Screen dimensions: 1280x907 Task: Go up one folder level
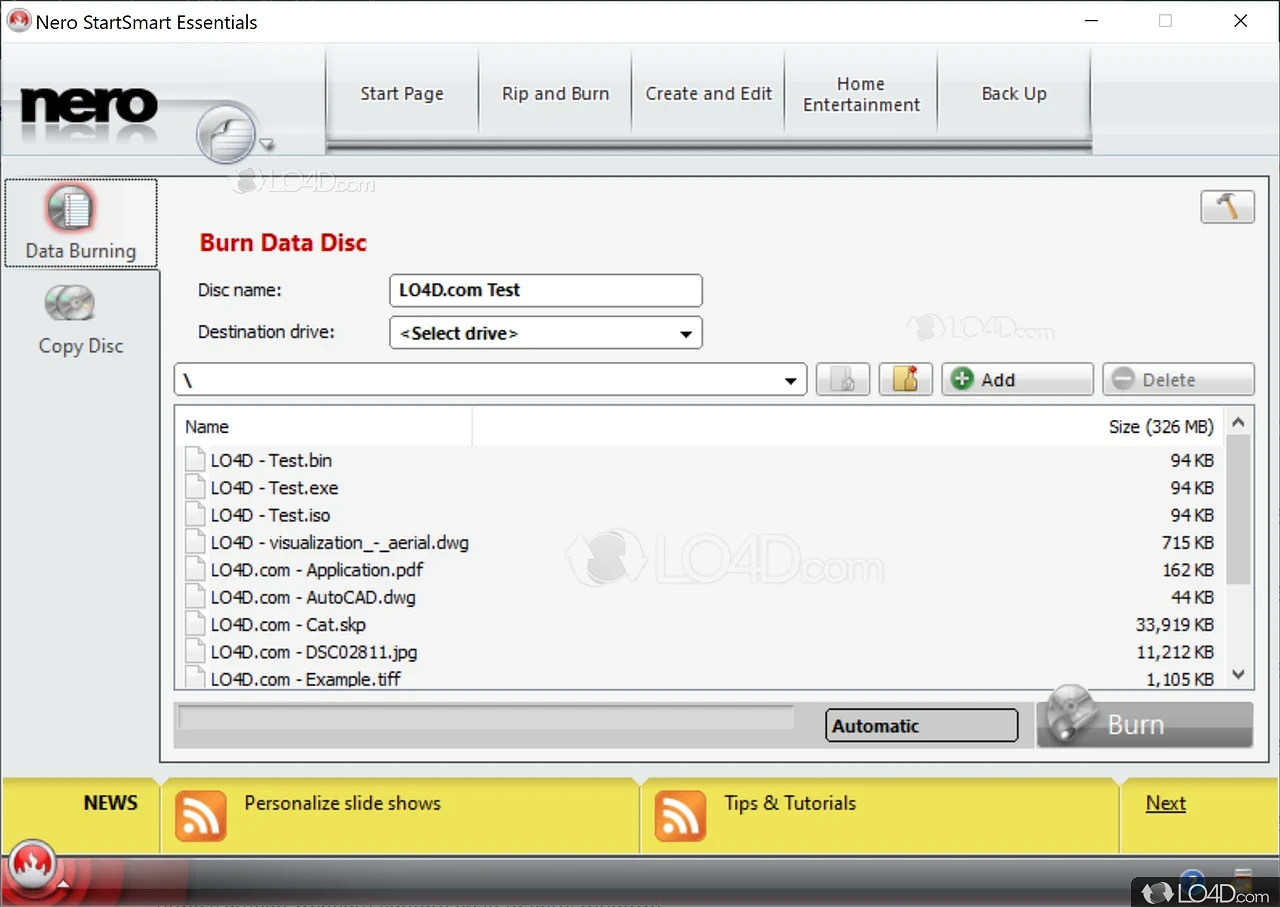click(842, 380)
